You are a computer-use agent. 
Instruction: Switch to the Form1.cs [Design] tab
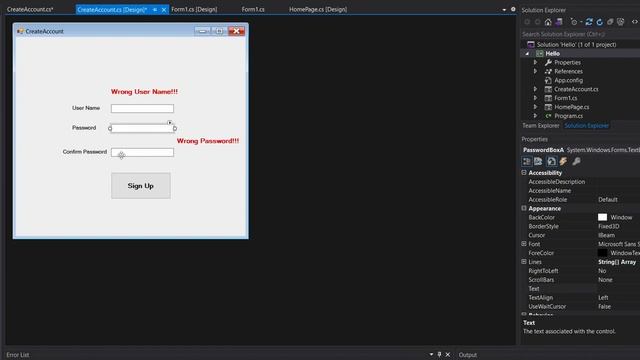tap(194, 9)
